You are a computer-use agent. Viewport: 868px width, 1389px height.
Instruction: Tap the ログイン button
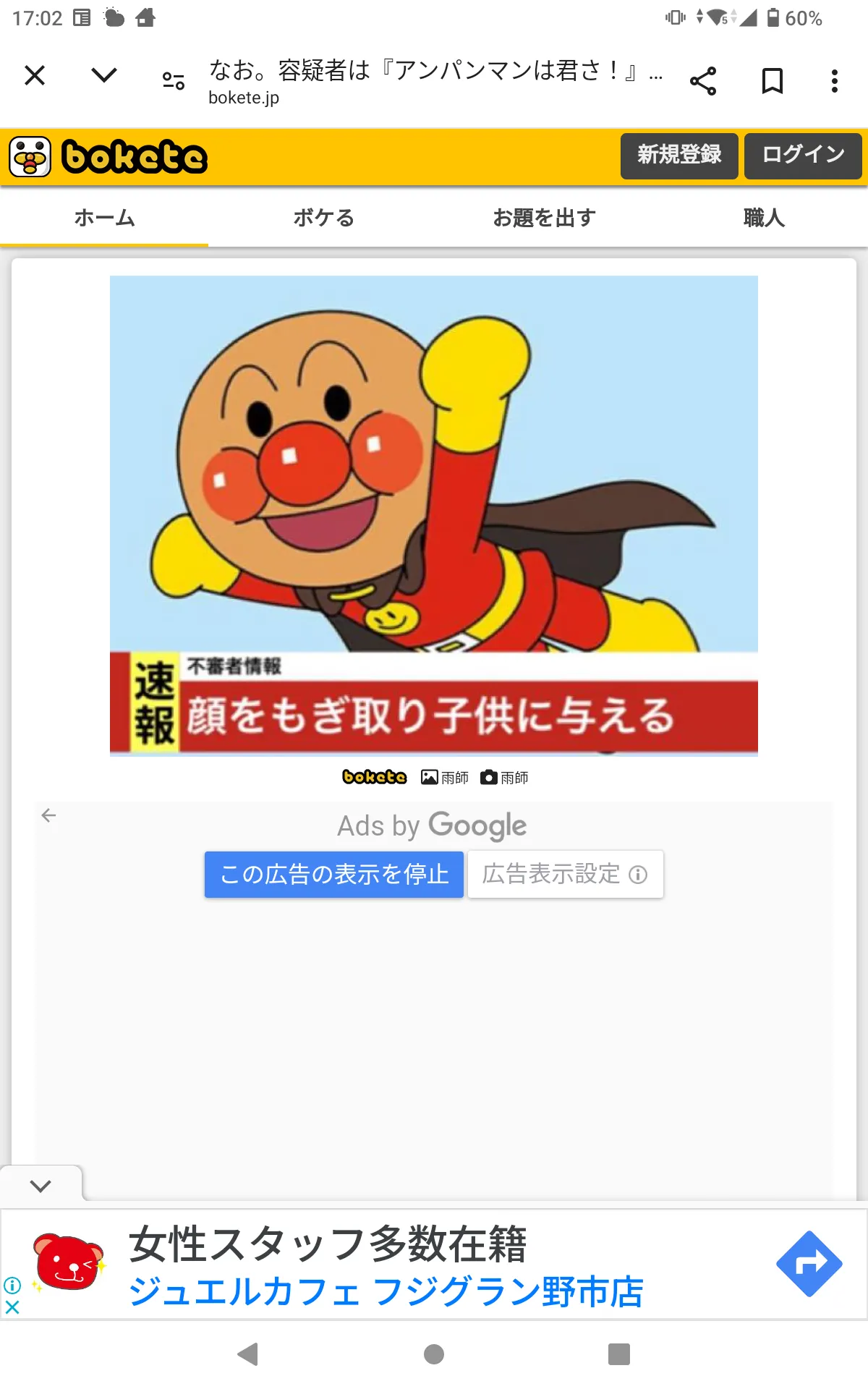click(803, 156)
